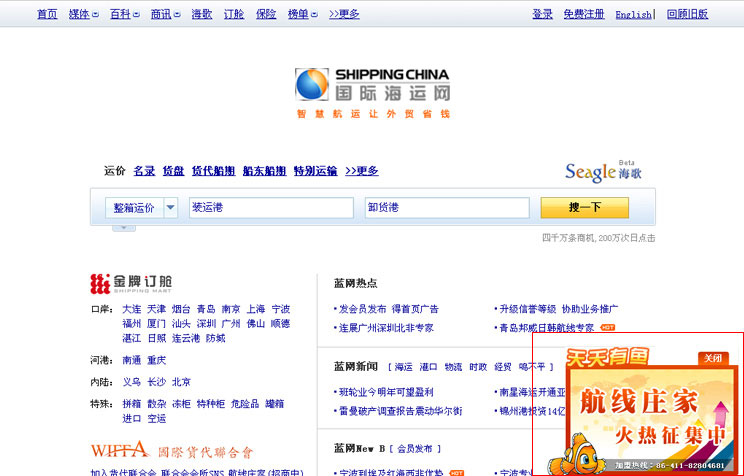Expand the small arrow tab below search bar
Screen dimensions: 744x476
pos(123,228)
